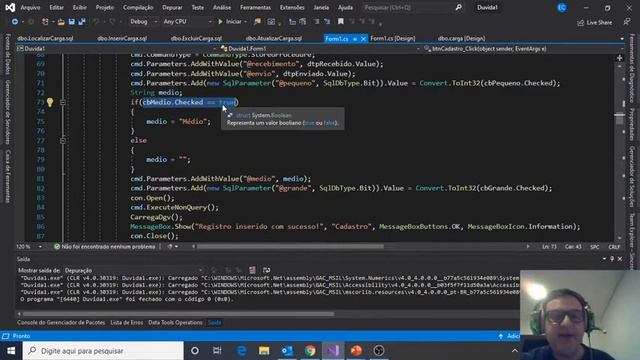Image resolution: width=640 pixels, height=360 pixels.
Task: Switch to the Form1.cs [Design] tab
Action: (392, 38)
